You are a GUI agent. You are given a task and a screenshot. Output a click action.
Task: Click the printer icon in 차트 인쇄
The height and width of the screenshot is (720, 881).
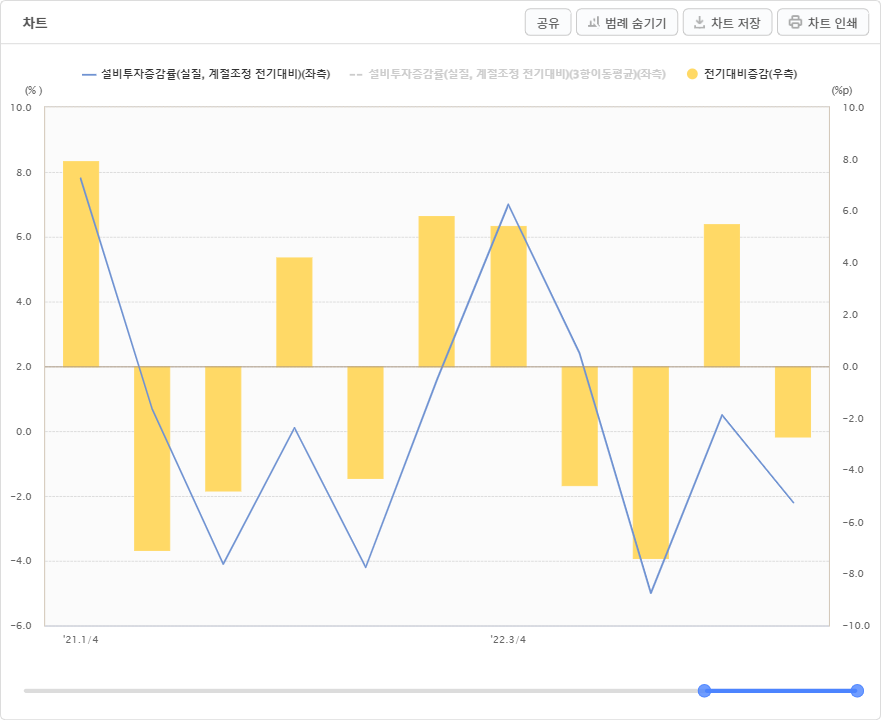[x=795, y=22]
